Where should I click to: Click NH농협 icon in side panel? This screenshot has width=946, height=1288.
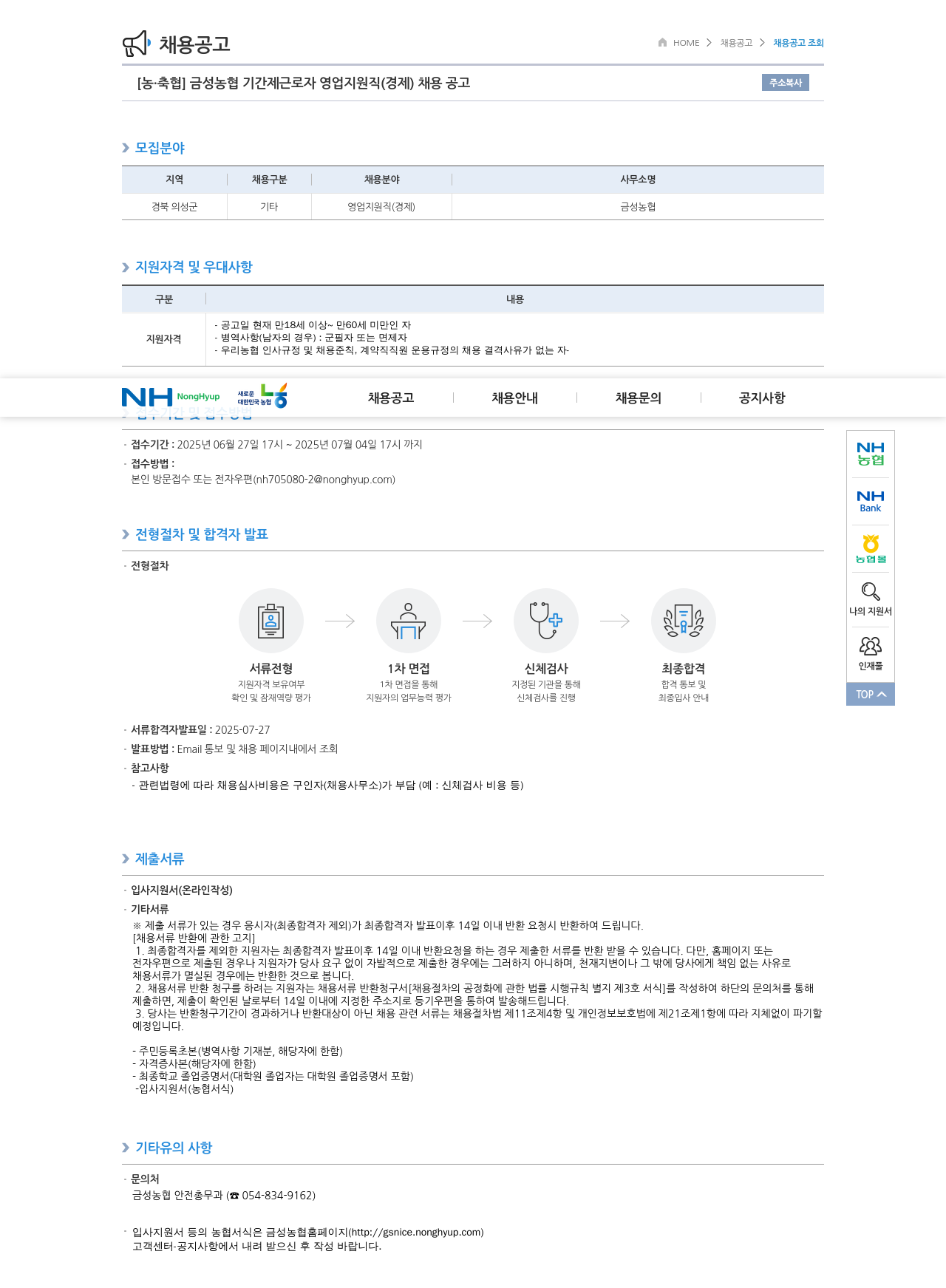point(871,454)
